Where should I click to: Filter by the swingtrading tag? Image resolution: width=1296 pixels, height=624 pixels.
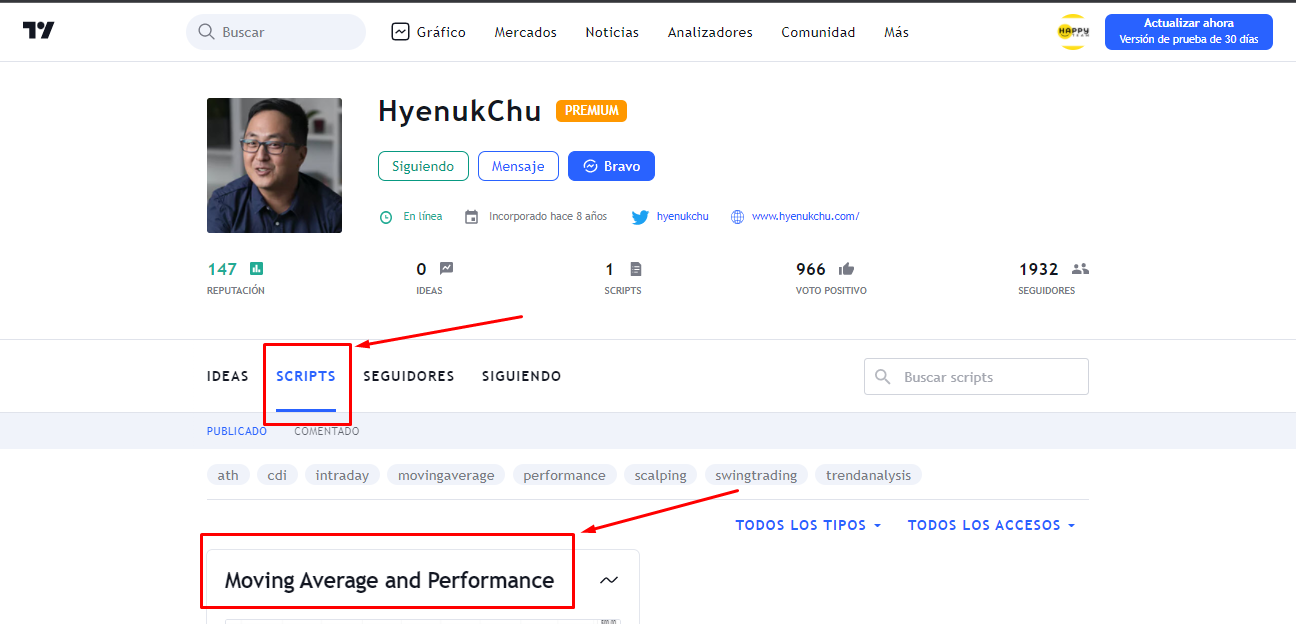[x=756, y=475]
